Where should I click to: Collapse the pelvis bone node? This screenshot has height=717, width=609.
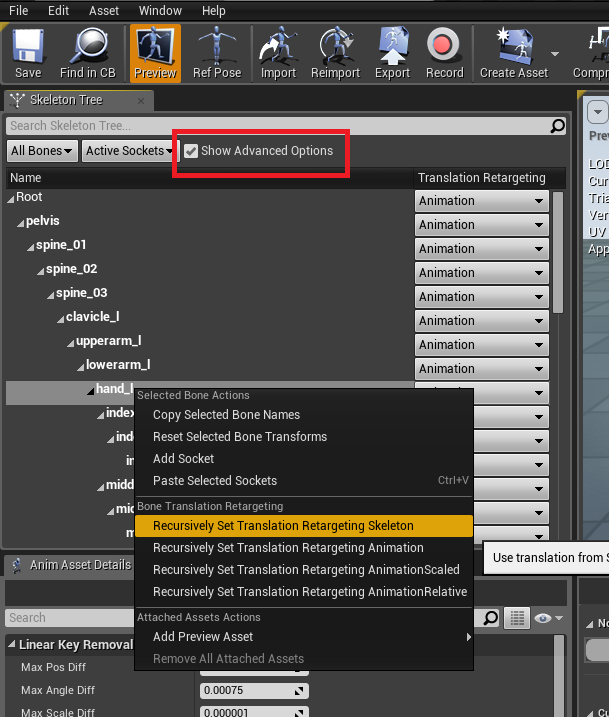(x=21, y=224)
